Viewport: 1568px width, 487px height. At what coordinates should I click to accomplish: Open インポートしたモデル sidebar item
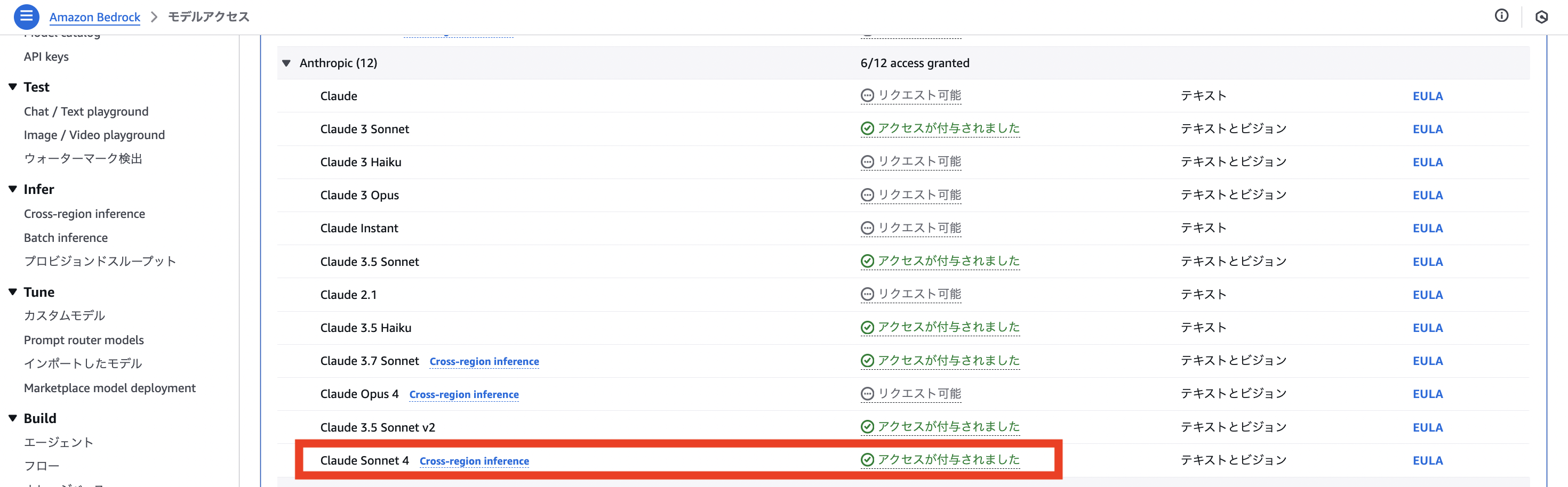pos(83,363)
